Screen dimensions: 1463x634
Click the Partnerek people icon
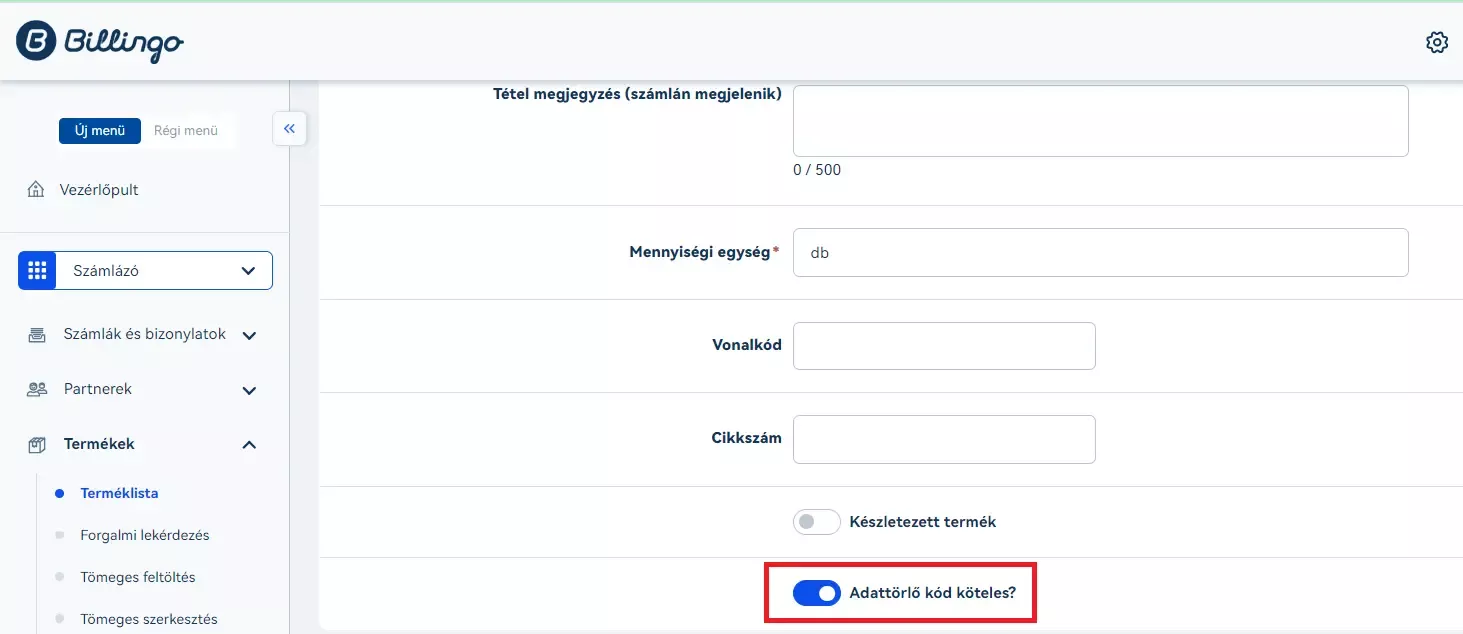point(37,389)
